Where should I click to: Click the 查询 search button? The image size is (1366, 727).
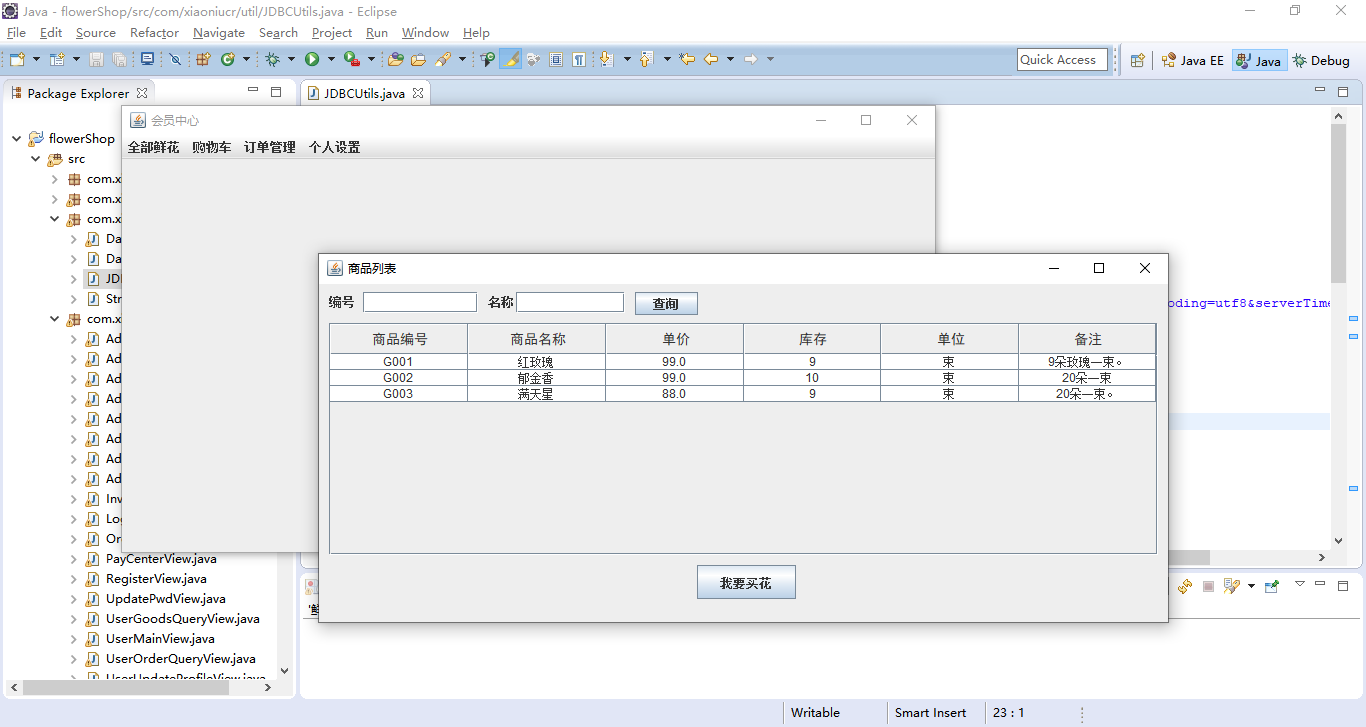pyautogui.click(x=666, y=303)
